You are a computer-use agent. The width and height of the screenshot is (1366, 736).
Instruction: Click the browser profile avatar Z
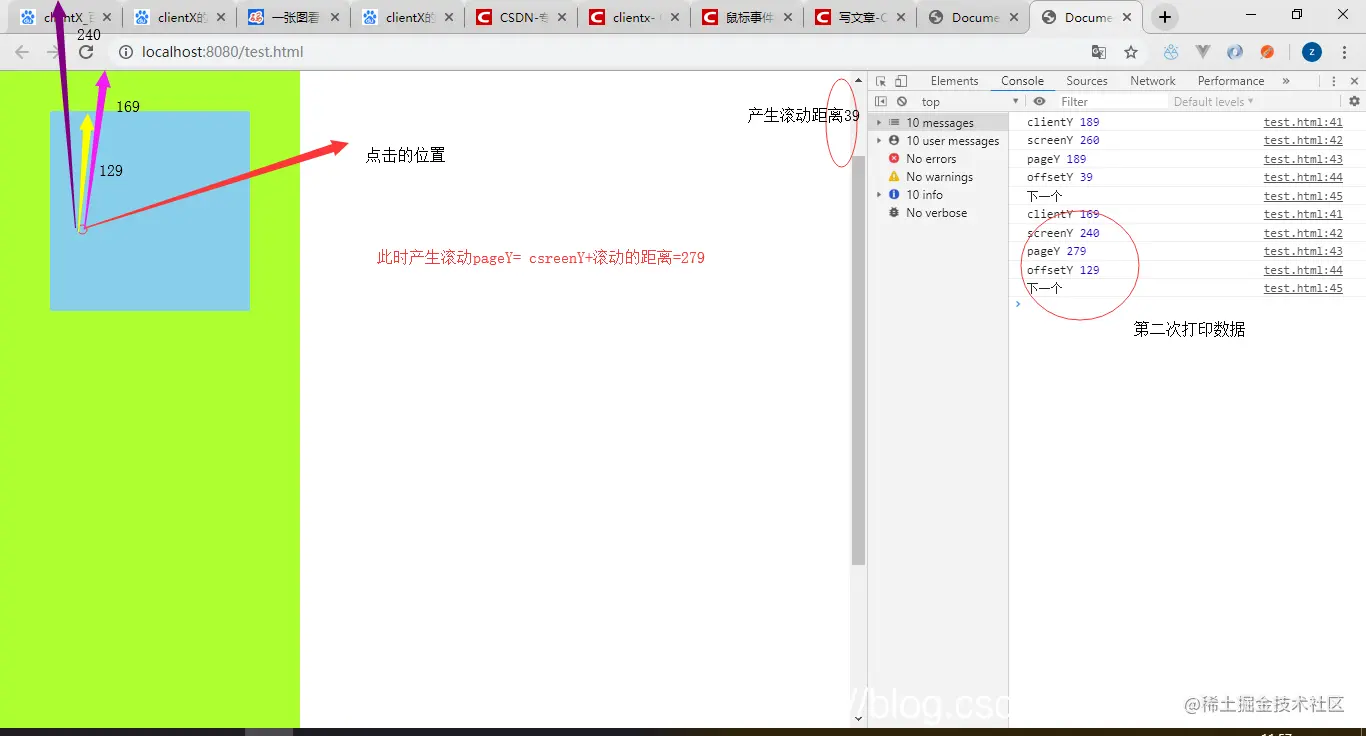tap(1311, 51)
